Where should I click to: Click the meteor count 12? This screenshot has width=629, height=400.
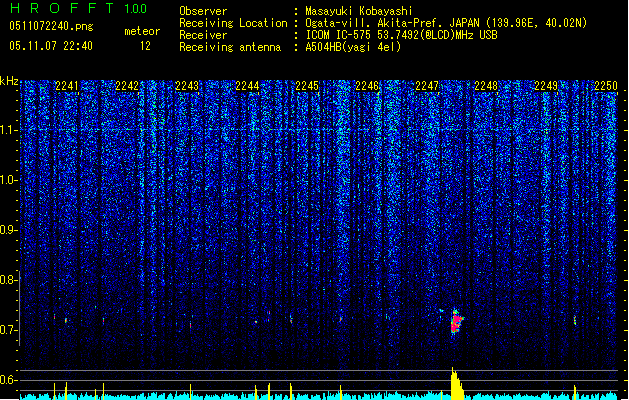pyautogui.click(x=145, y=46)
